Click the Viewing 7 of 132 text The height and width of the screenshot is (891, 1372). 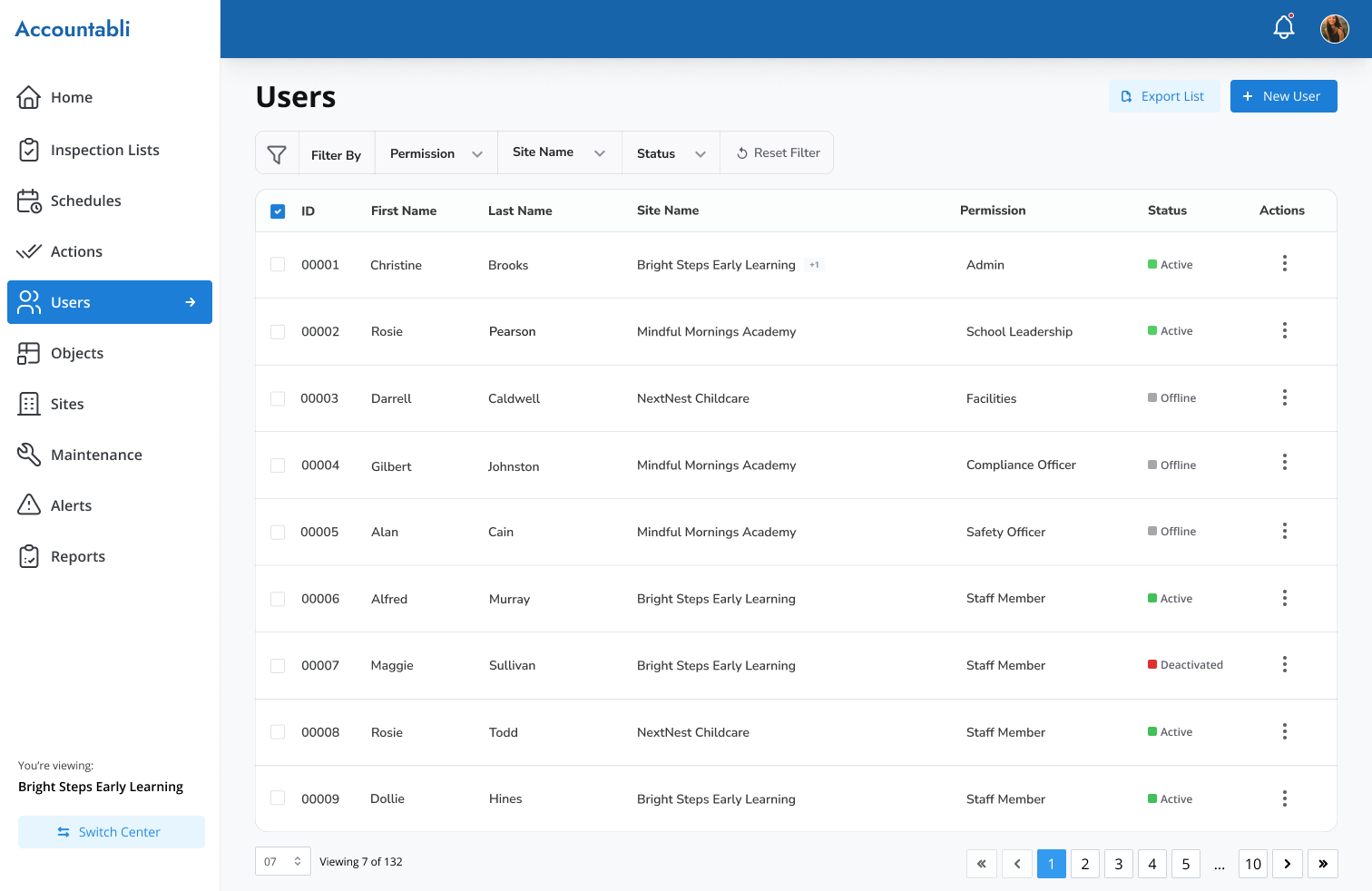[x=361, y=862]
